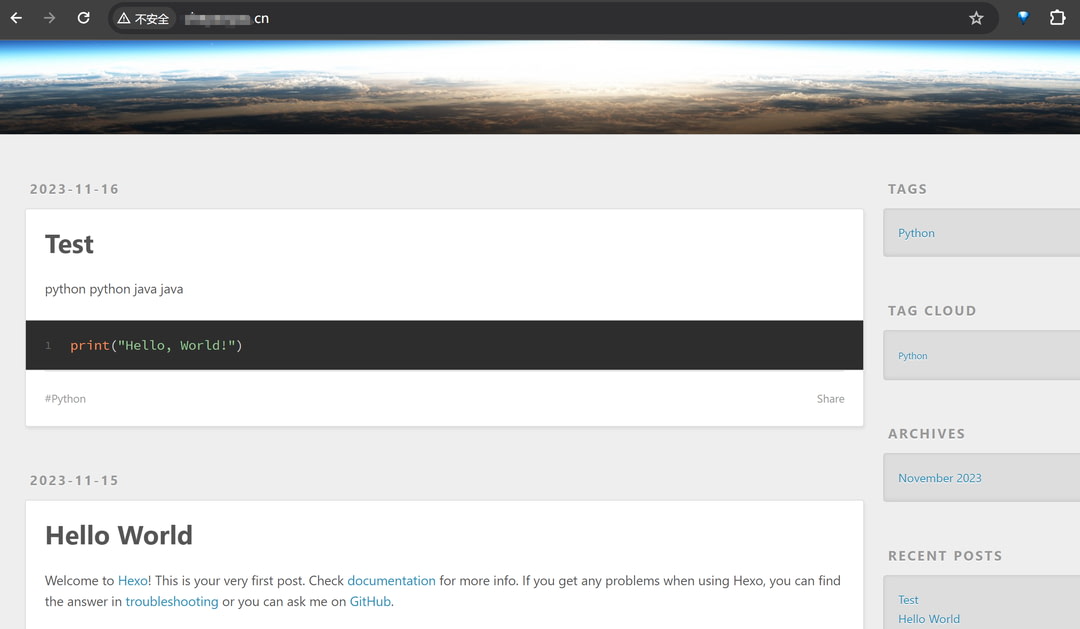Viewport: 1080px width, 629px height.
Task: Open the Hello World post title
Action: pos(118,535)
